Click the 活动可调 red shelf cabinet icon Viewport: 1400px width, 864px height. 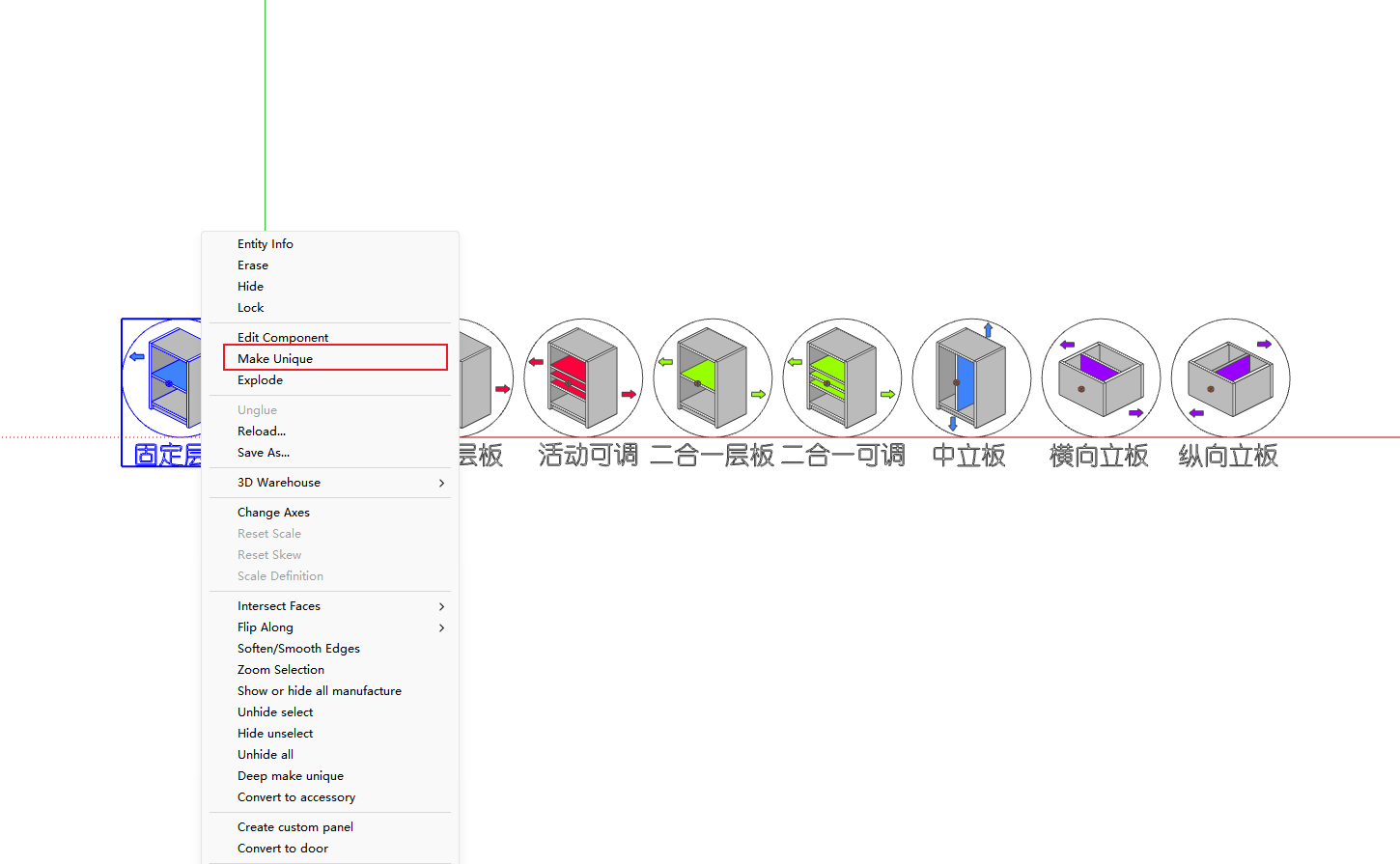(x=583, y=377)
